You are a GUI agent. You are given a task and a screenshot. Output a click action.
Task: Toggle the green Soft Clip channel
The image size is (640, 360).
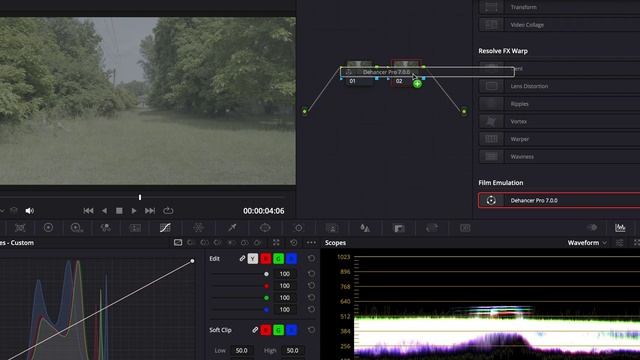pyautogui.click(x=278, y=330)
